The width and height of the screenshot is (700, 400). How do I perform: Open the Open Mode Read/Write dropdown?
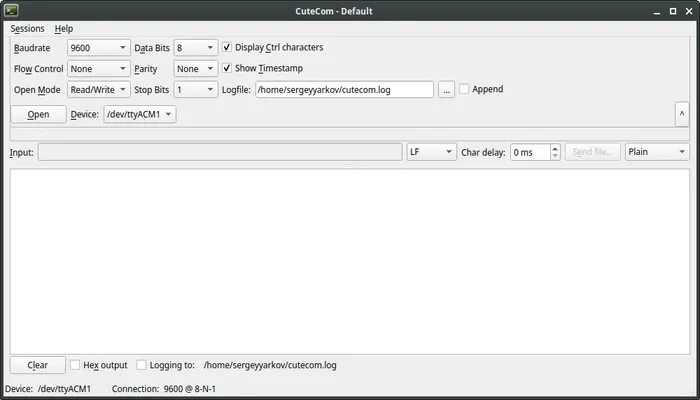coord(99,90)
